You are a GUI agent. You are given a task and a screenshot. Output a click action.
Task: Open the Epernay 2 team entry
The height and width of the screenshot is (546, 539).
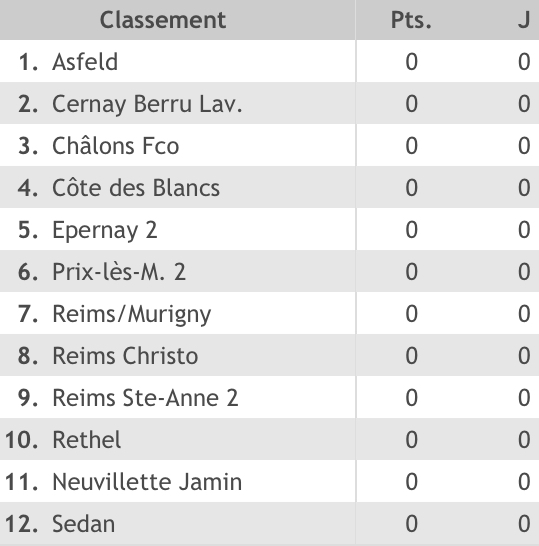click(105, 230)
